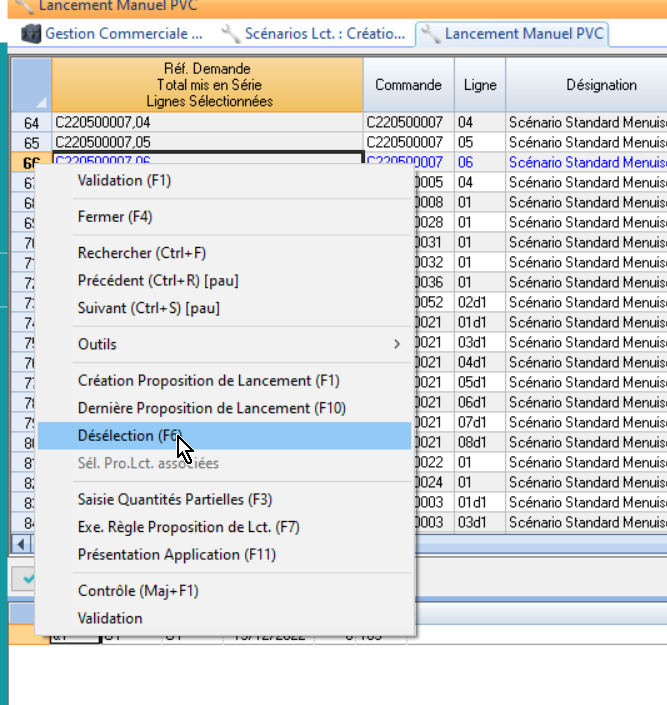Run Exe. Règle Proposition de Lct. (F7)

188,527
